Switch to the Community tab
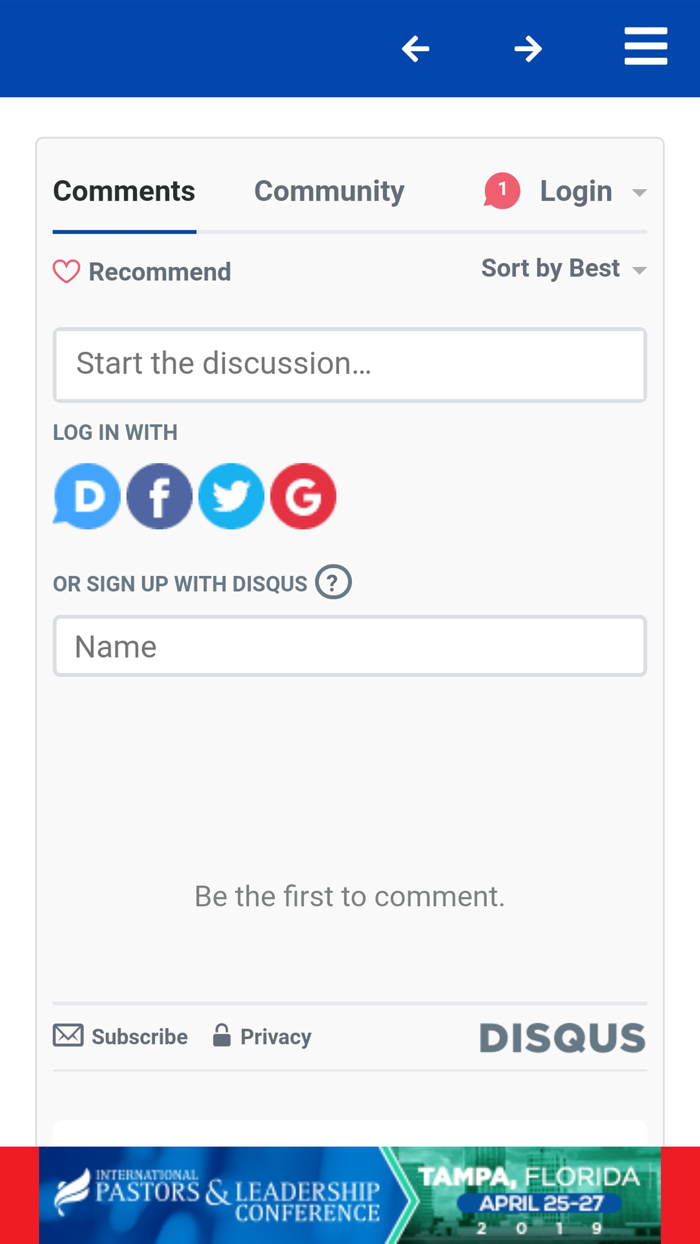 pos(329,191)
